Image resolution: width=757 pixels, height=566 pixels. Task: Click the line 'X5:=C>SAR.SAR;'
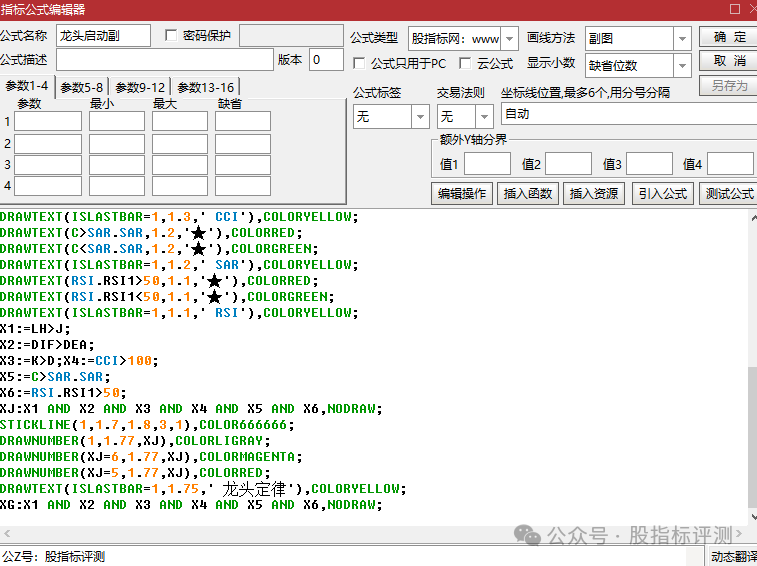pyautogui.click(x=55, y=377)
